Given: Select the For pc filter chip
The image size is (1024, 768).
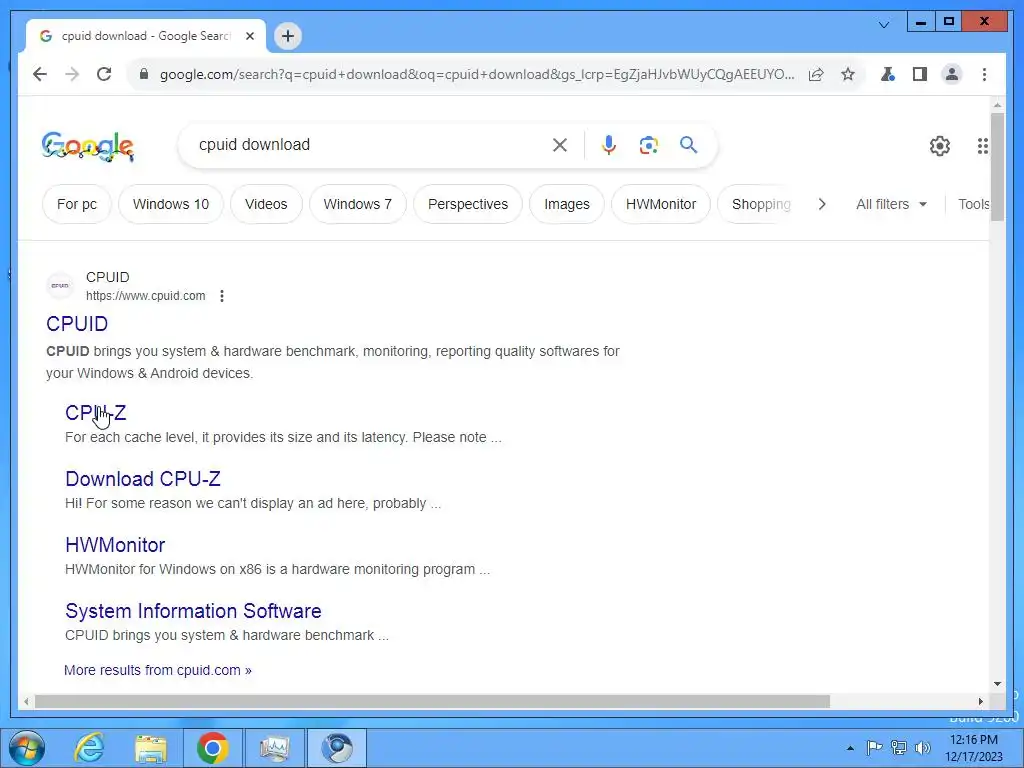Looking at the screenshot, I should 77,204.
